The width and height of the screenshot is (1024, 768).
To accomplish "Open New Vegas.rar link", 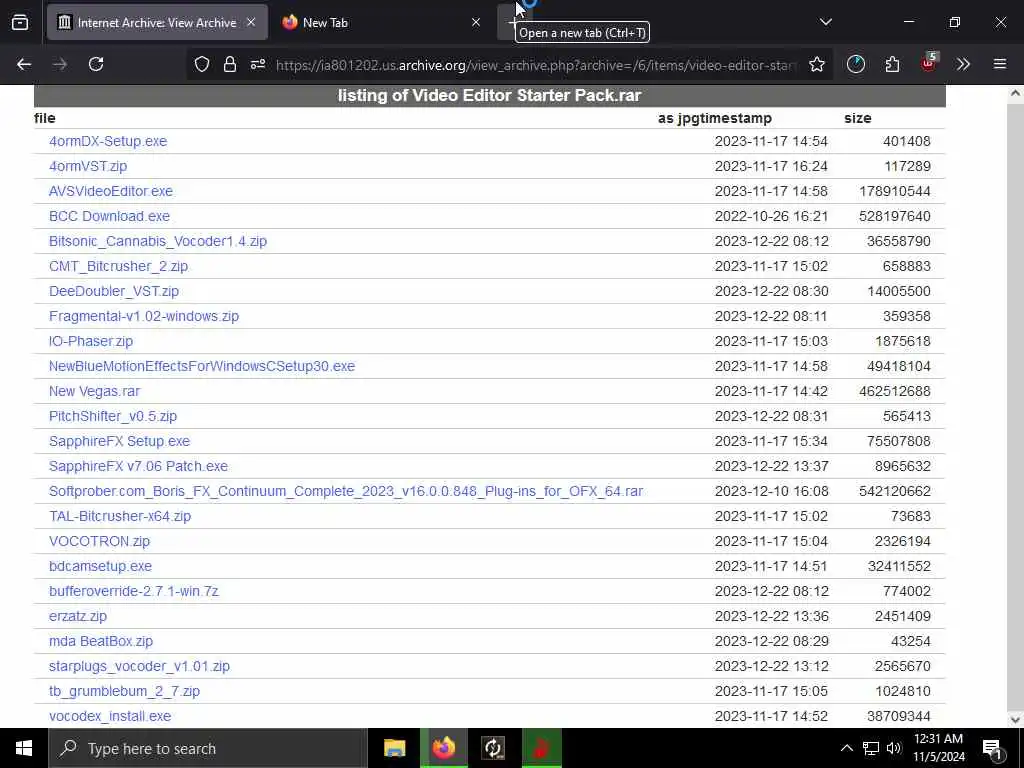I will pos(95,391).
